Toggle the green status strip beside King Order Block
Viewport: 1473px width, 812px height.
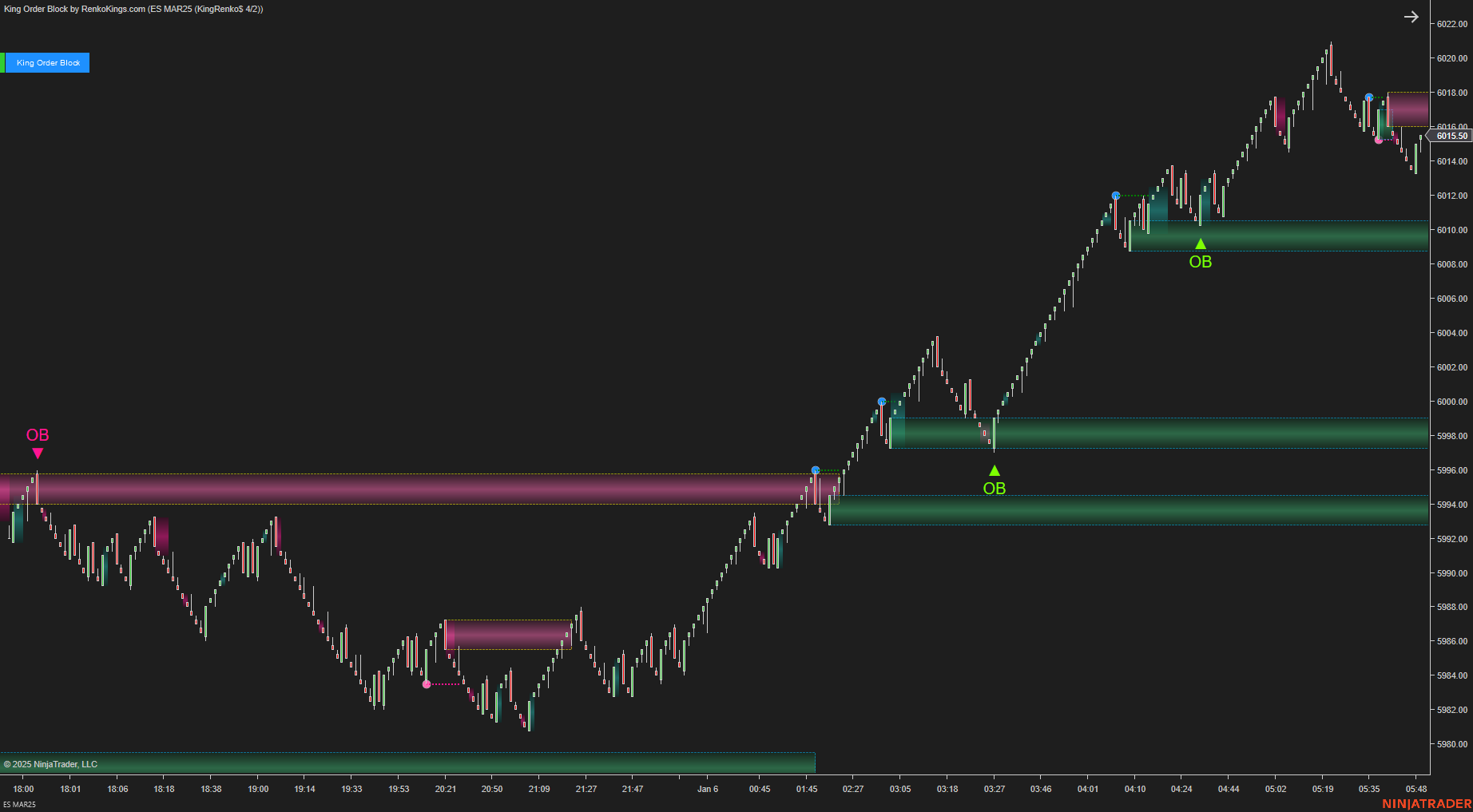[x=2, y=62]
